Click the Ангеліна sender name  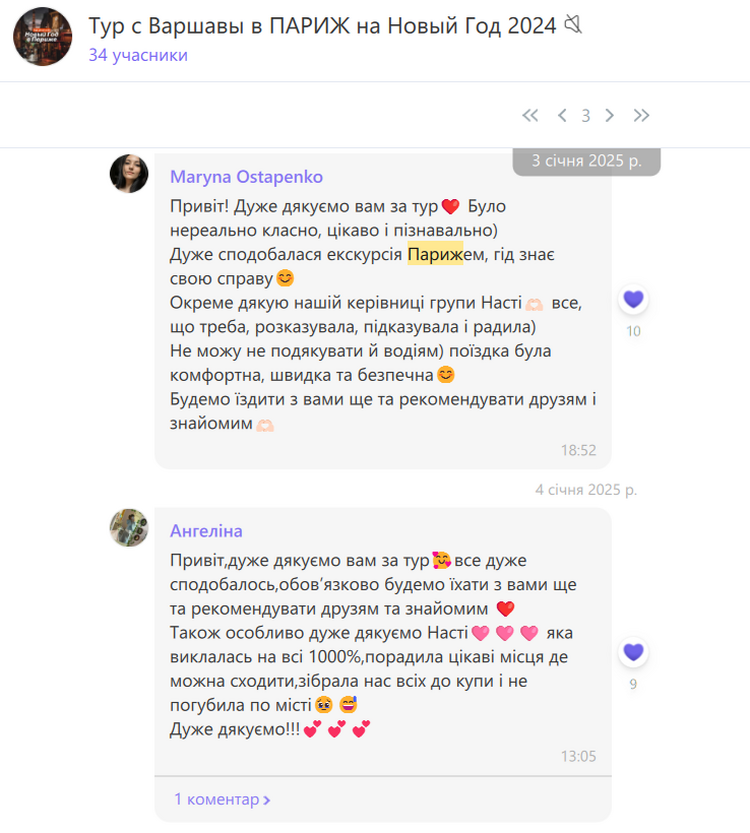pos(206,531)
